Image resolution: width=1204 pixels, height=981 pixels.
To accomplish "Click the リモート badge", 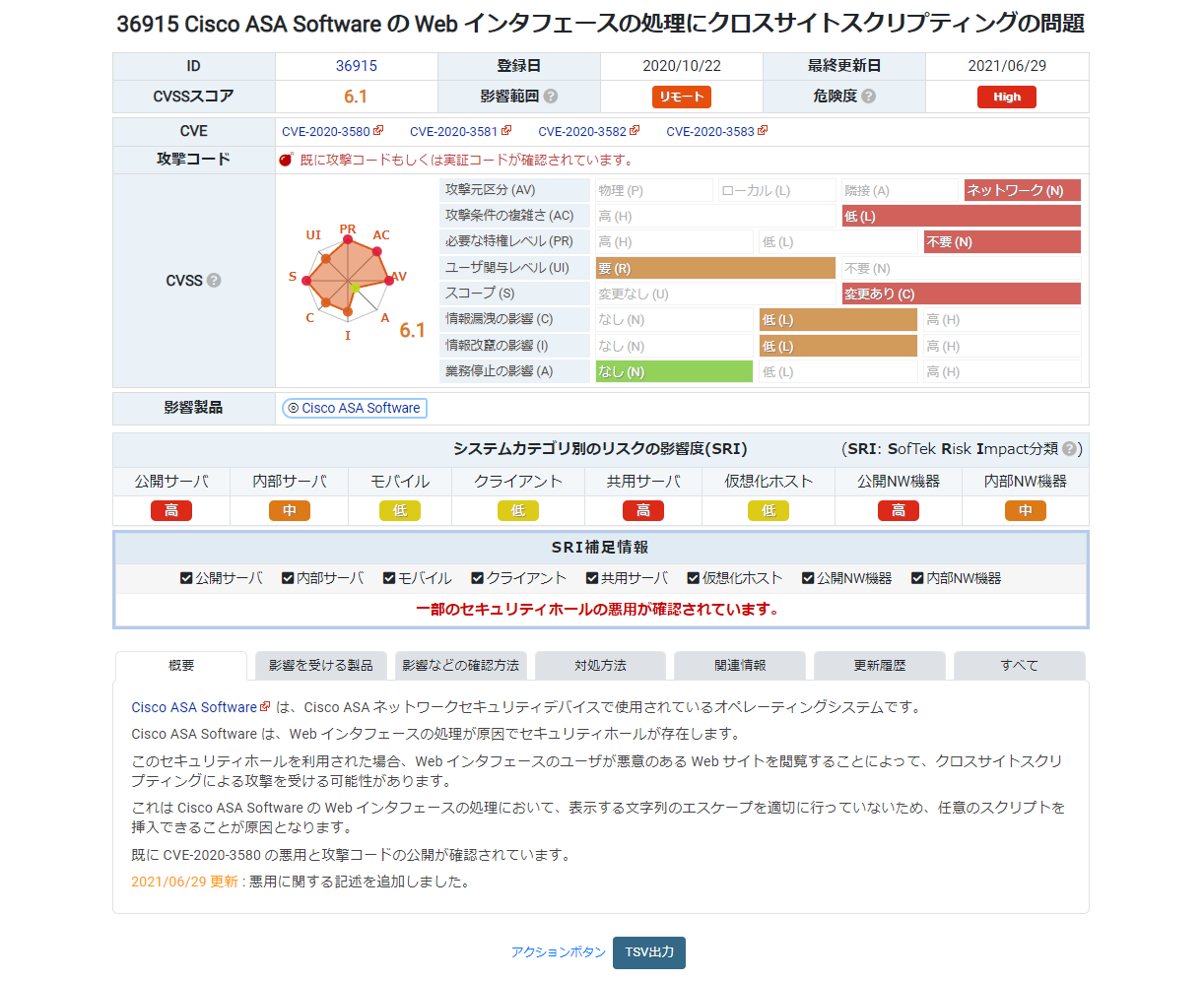I will 682,97.
